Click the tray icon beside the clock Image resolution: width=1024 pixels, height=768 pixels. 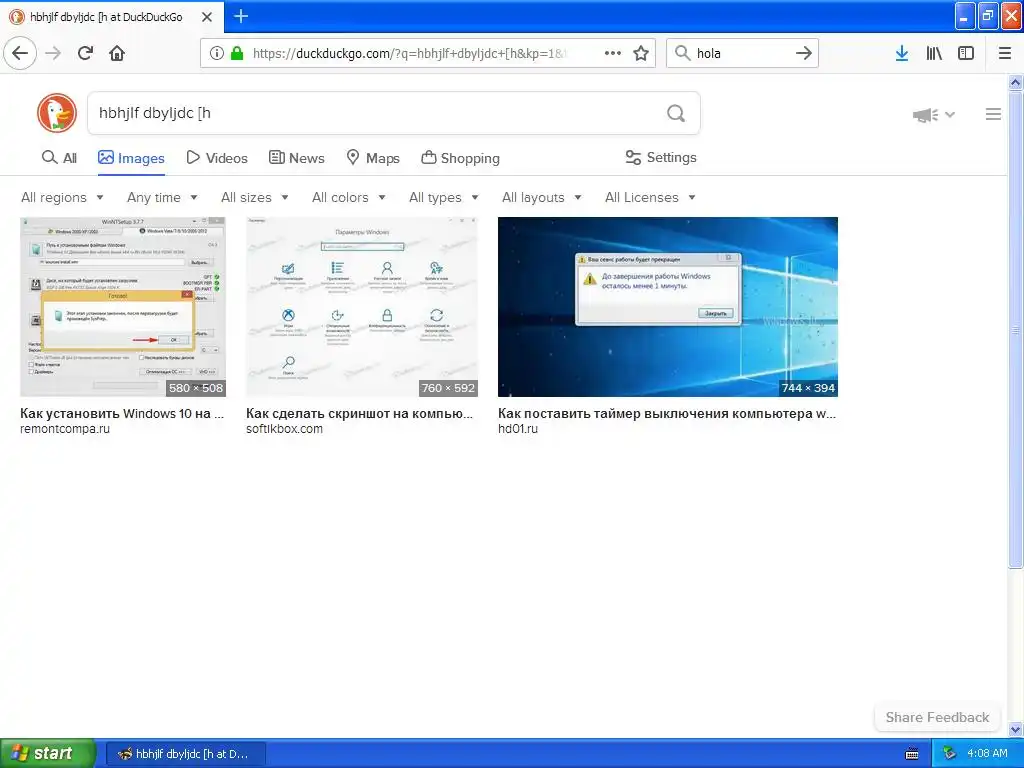coord(949,754)
